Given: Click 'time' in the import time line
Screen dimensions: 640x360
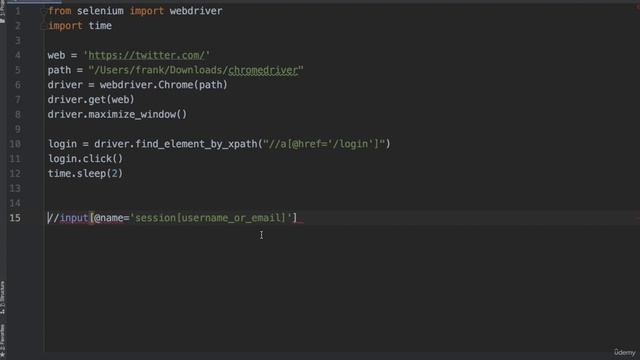Looking at the screenshot, I should 100,26.
